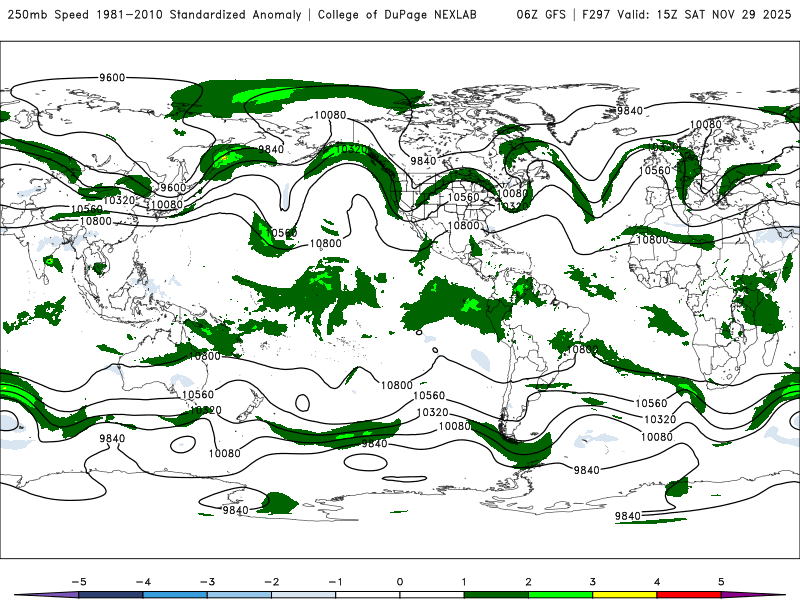Screen dimensions: 800x600
Task: Click the colorbar tick label '-4'
Action: tap(143, 582)
